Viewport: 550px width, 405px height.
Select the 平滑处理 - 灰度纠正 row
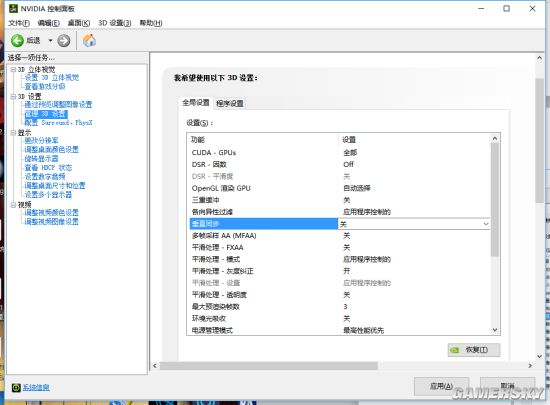coord(340,271)
